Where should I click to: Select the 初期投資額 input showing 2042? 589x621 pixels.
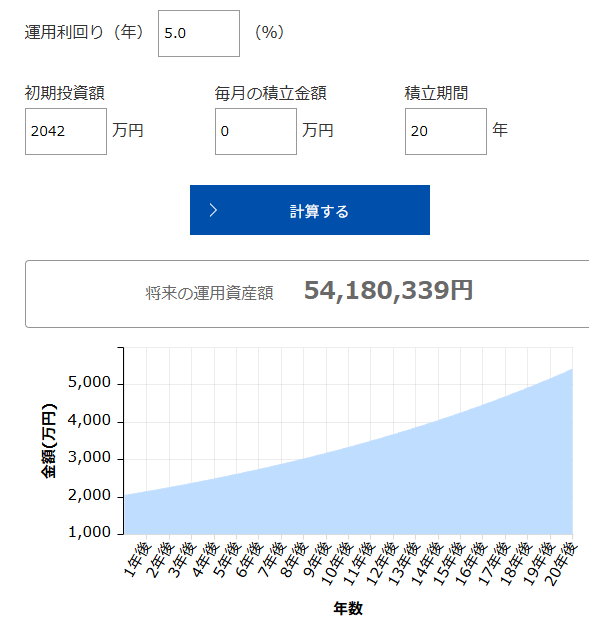pos(66,131)
